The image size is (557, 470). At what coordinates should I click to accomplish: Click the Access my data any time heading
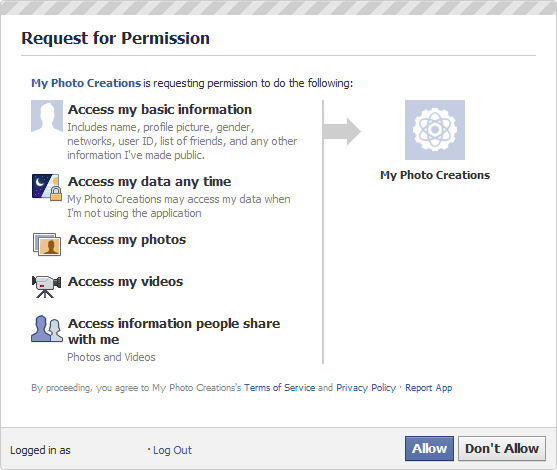[x=150, y=182]
